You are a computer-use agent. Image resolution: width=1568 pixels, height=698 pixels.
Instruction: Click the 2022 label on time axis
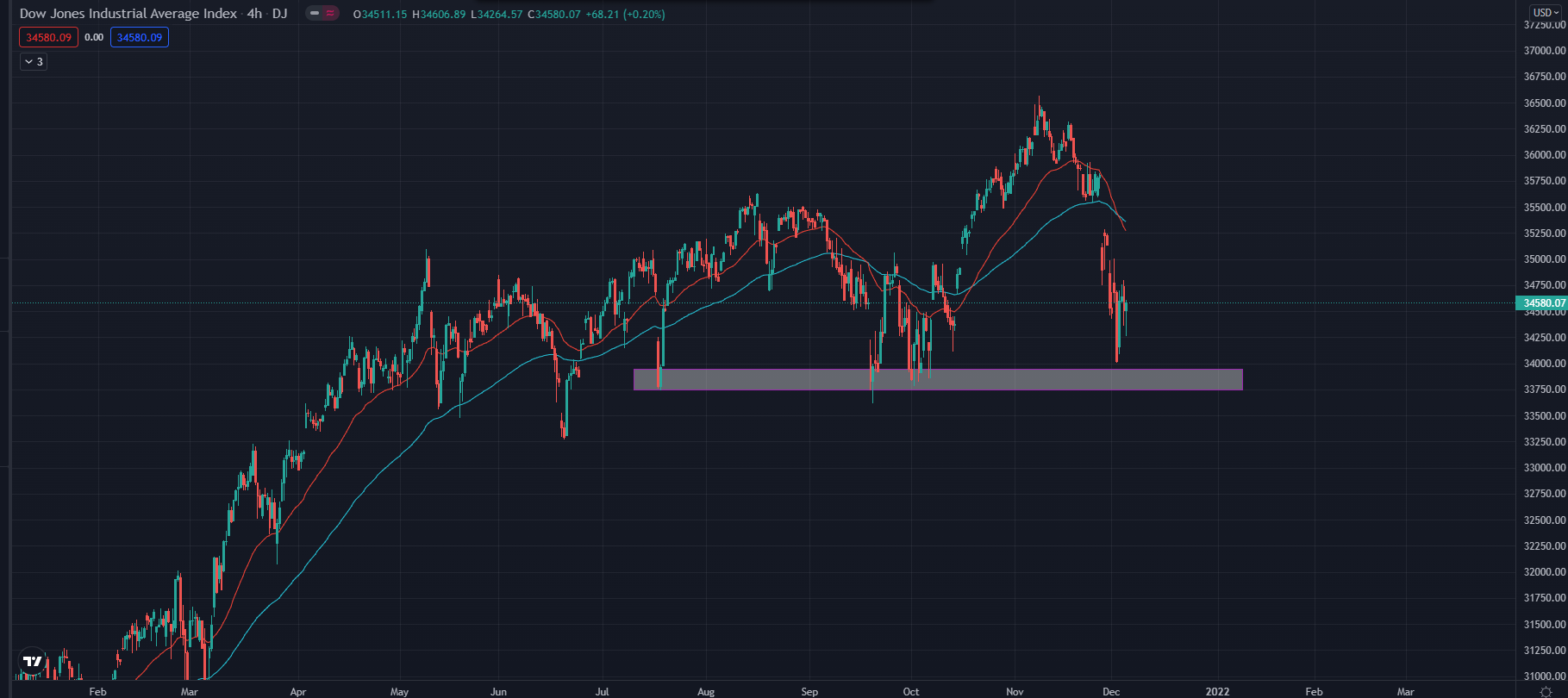(x=1217, y=691)
